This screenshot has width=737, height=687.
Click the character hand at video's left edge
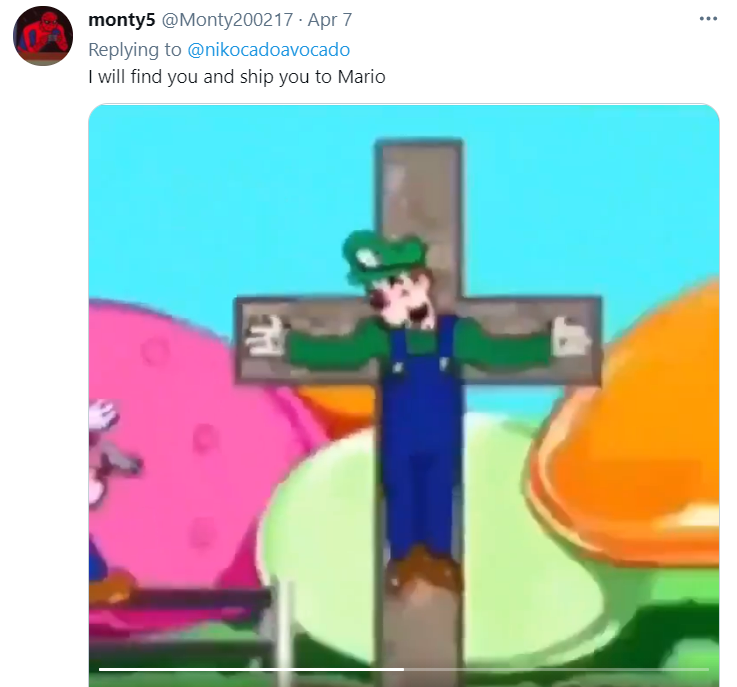click(x=102, y=414)
